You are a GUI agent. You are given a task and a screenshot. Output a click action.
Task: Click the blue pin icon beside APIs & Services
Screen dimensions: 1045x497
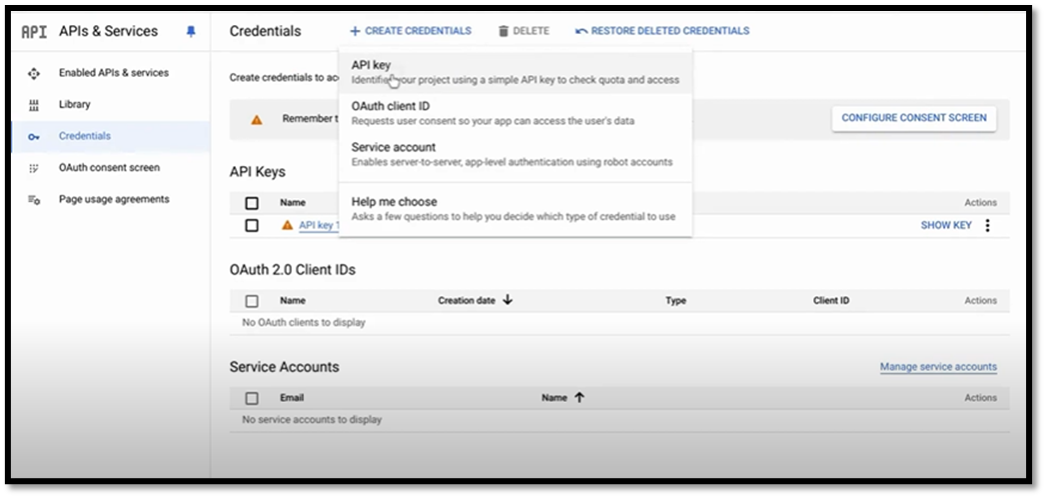click(191, 31)
